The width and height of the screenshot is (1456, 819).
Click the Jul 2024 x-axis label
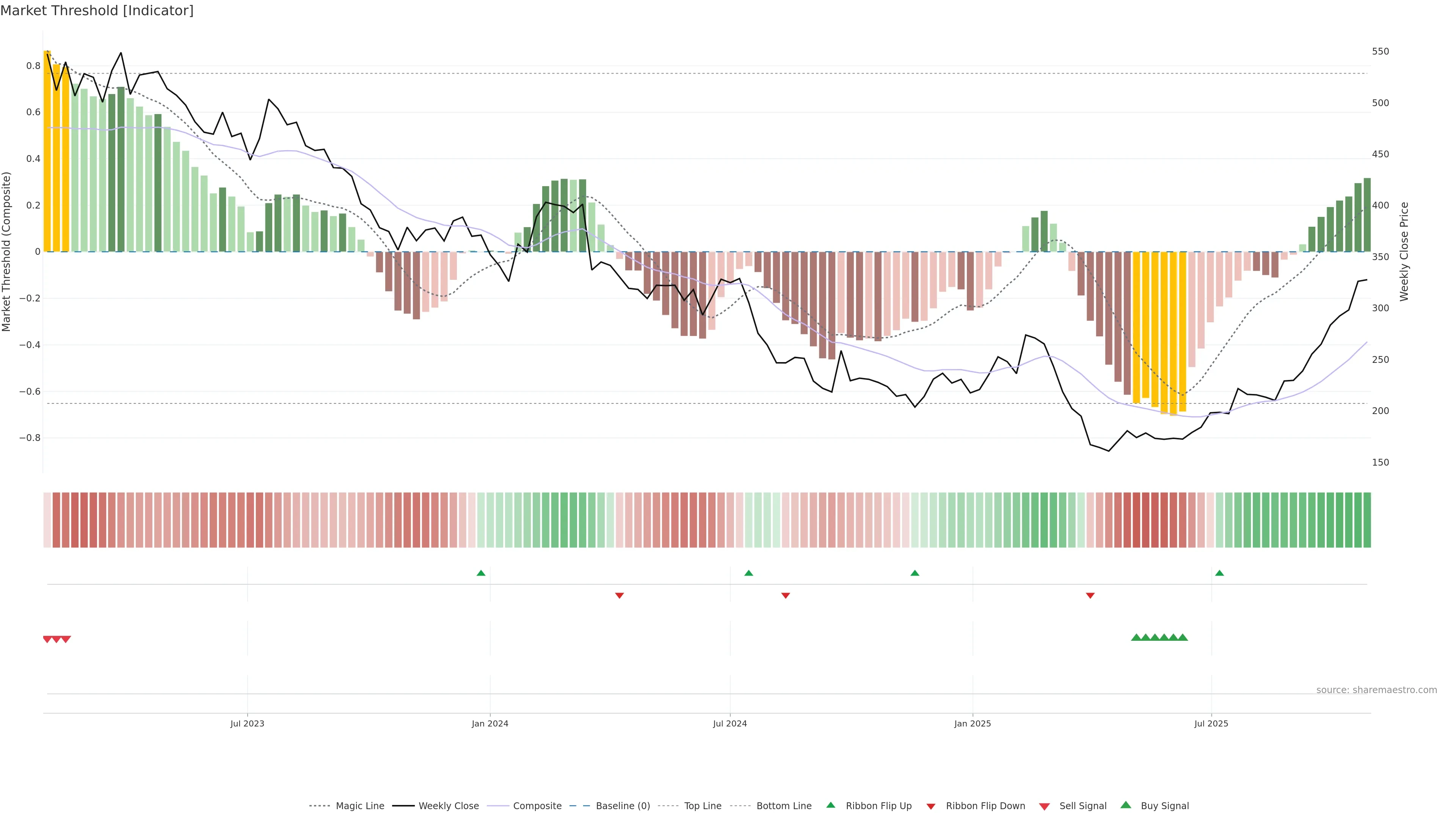click(730, 723)
